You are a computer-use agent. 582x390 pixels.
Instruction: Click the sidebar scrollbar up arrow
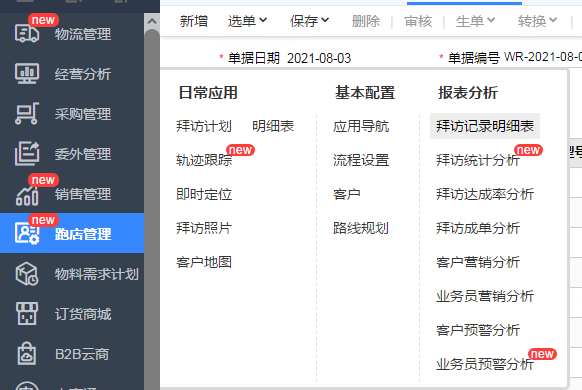pyautogui.click(x=152, y=21)
